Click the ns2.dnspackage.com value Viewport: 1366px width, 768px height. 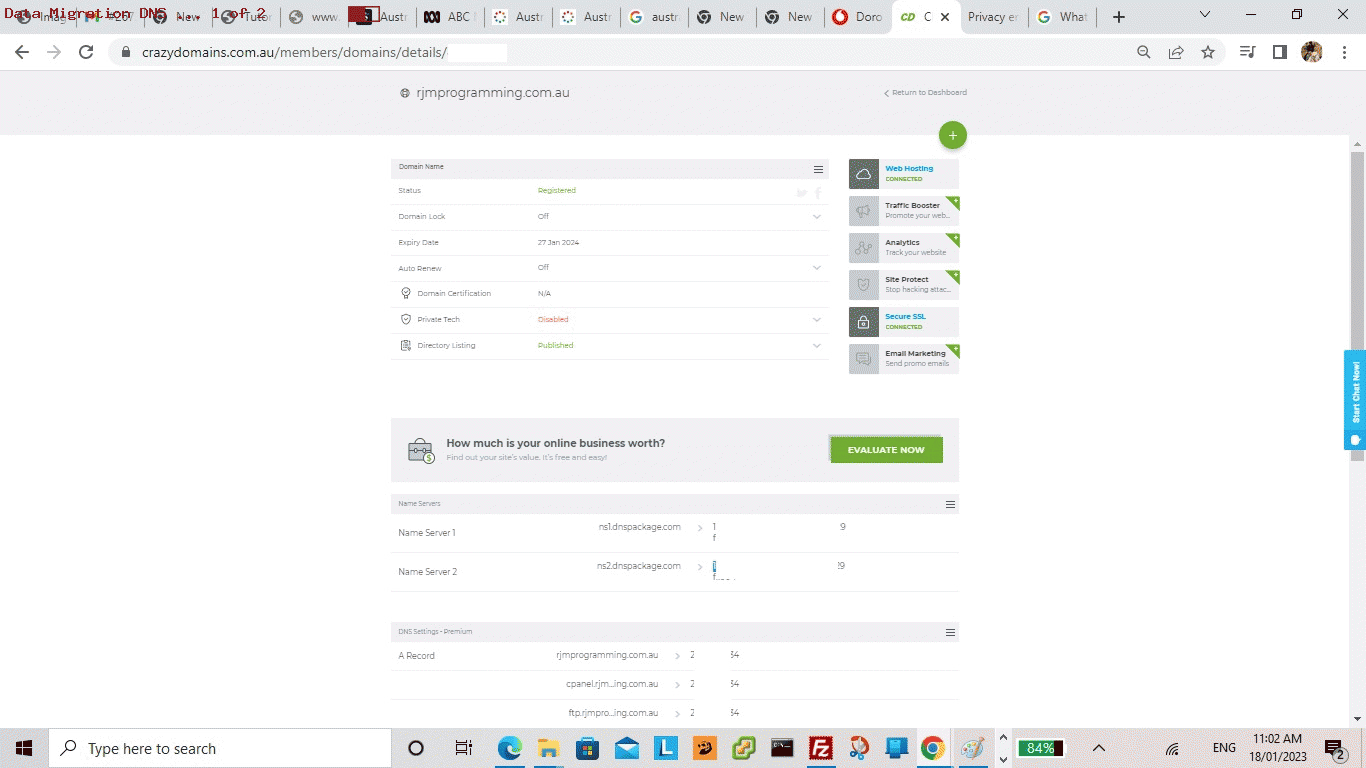[639, 566]
